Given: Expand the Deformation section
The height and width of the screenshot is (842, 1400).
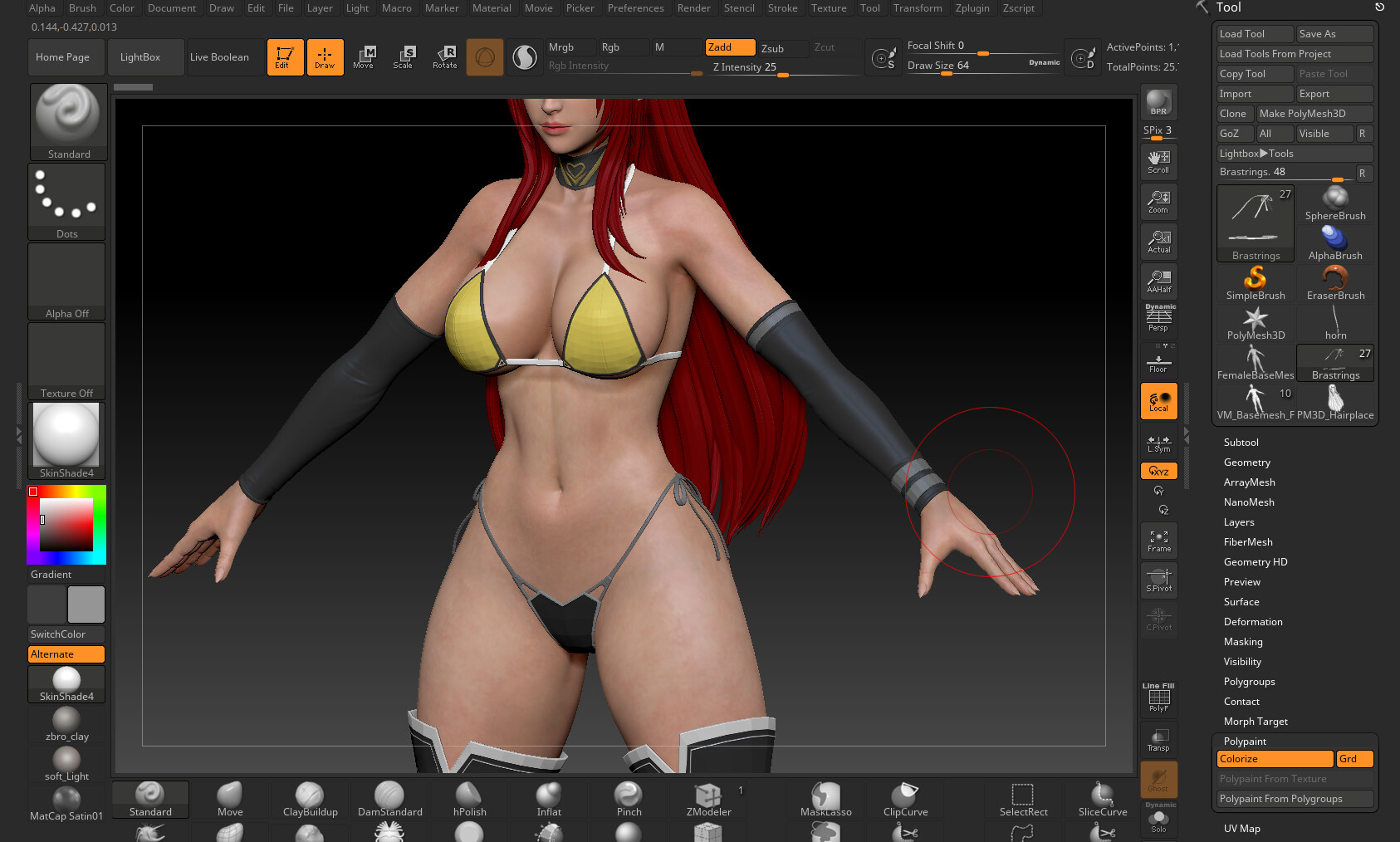Looking at the screenshot, I should (1252, 622).
